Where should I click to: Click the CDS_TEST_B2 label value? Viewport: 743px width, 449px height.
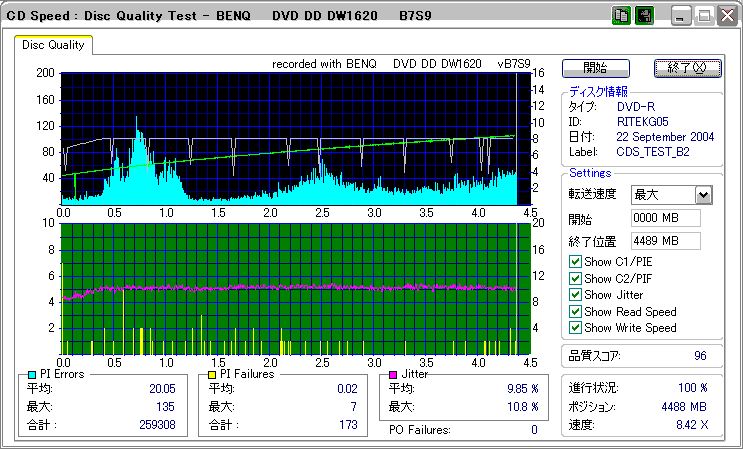653,152
